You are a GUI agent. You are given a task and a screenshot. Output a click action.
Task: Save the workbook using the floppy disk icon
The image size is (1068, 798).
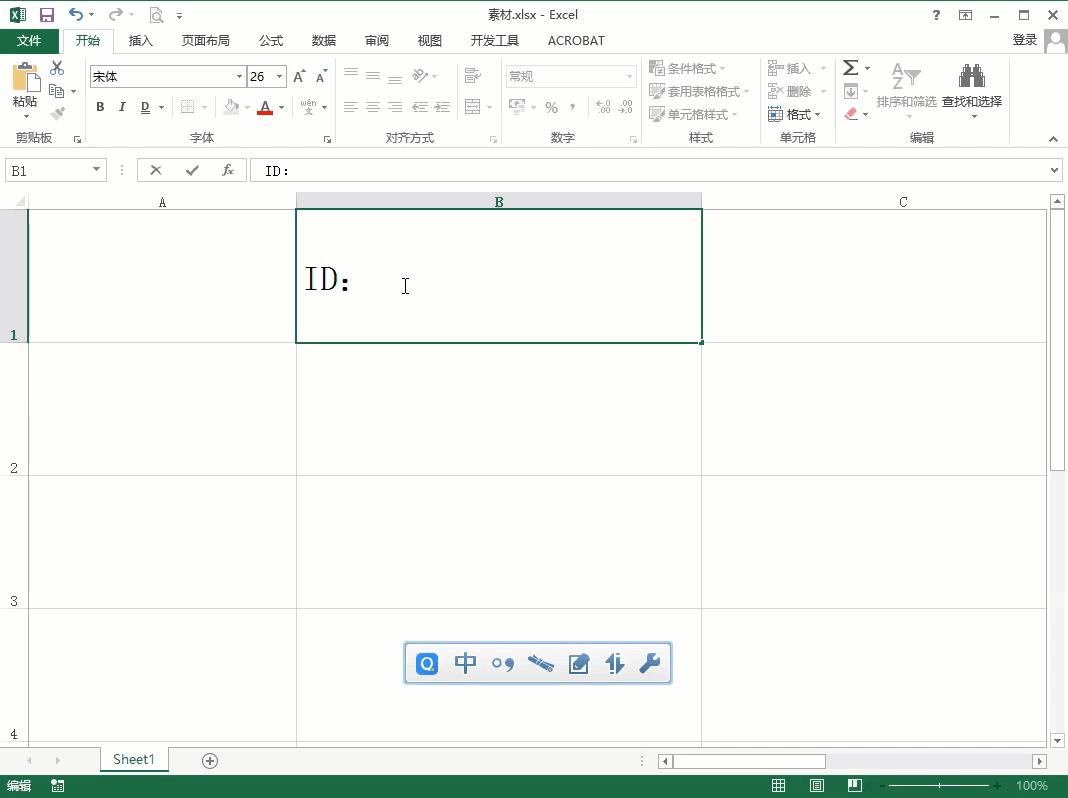[x=46, y=15]
